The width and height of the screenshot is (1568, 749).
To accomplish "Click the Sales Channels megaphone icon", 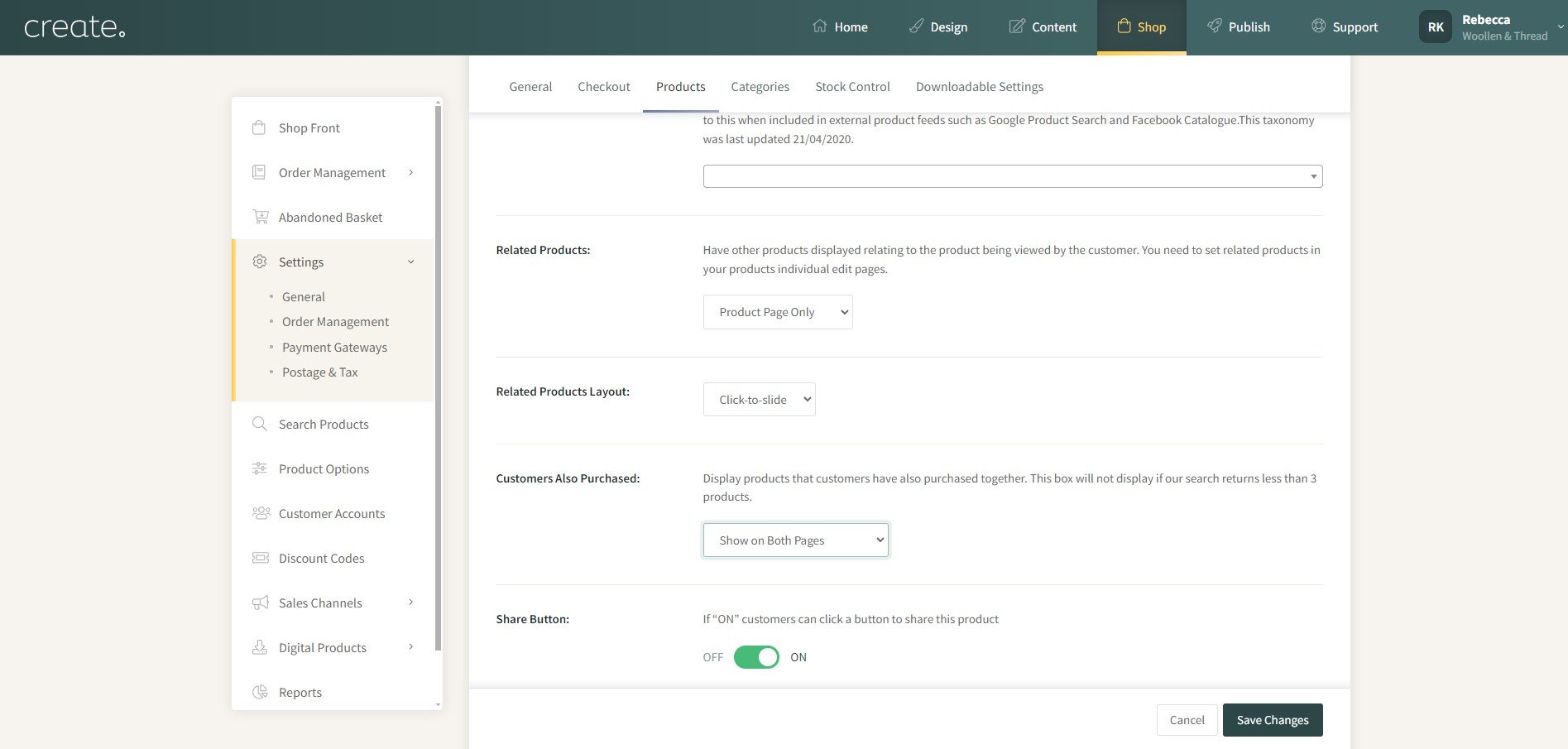I will [x=260, y=603].
